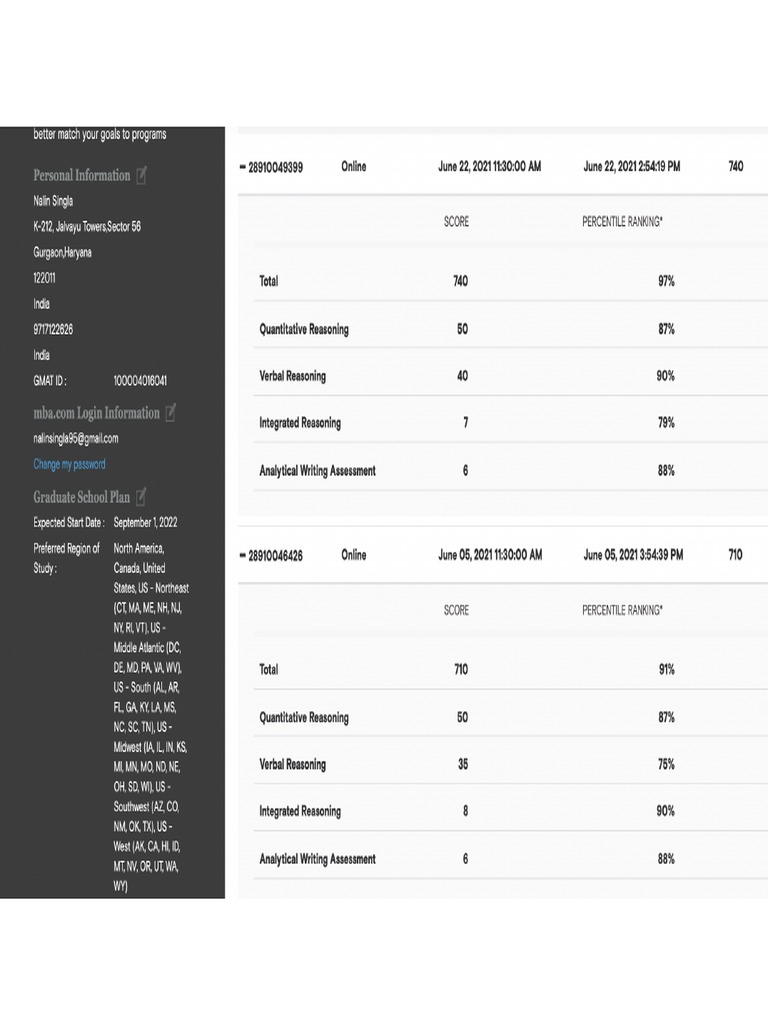Click edit icon for mba.com Login Information

[170, 413]
